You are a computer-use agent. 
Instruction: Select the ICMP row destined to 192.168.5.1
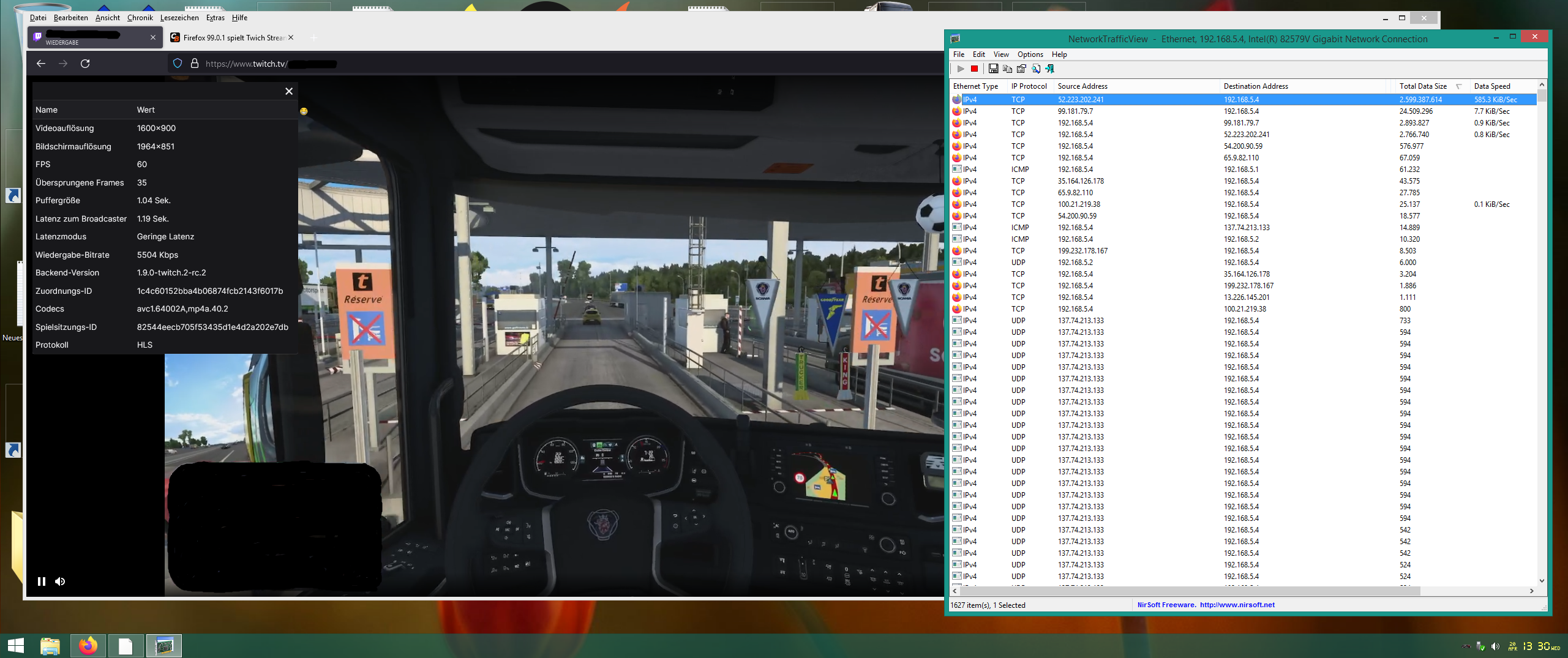(x=1243, y=170)
